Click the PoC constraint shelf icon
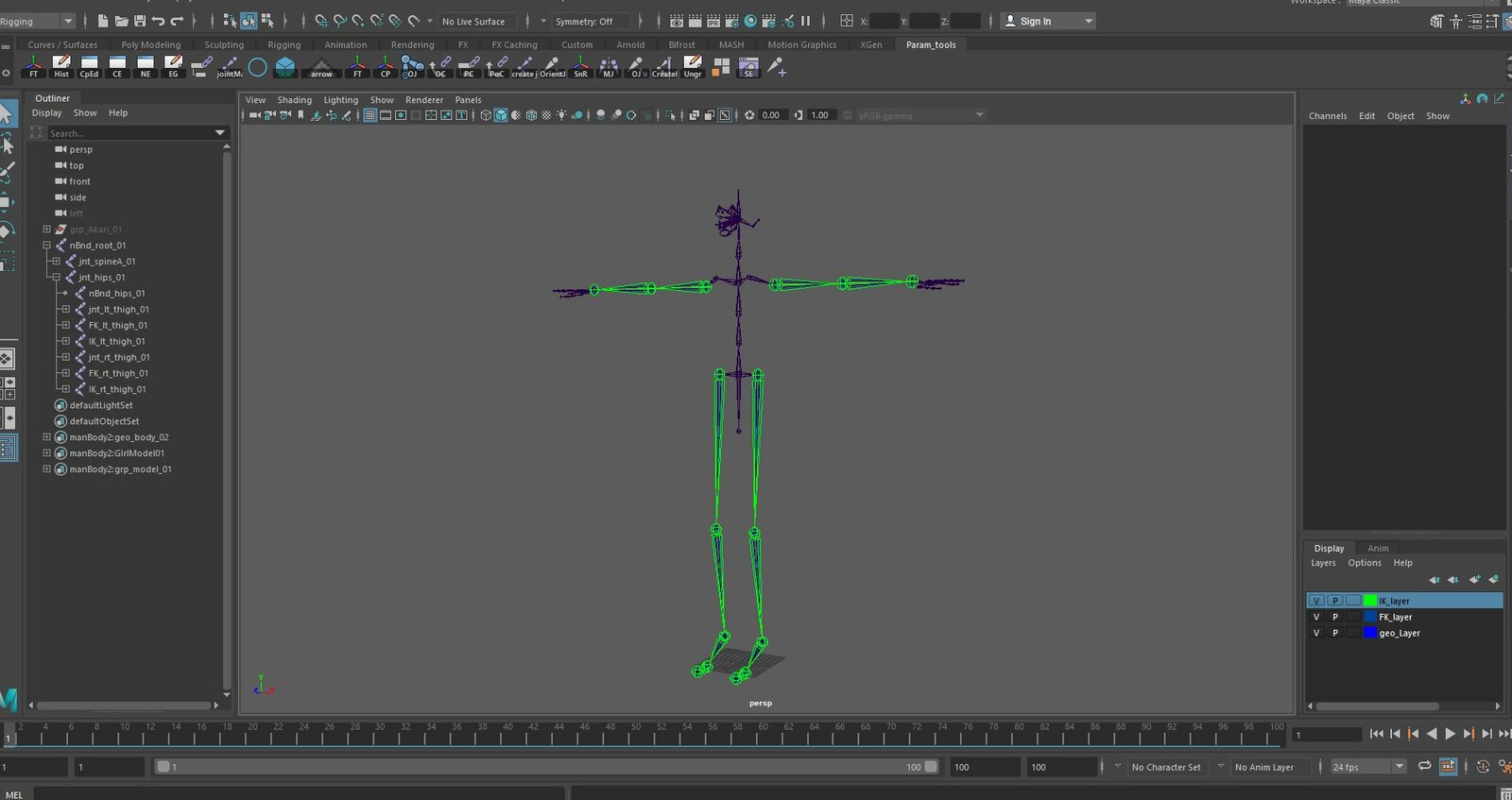1512x800 pixels. click(x=496, y=66)
